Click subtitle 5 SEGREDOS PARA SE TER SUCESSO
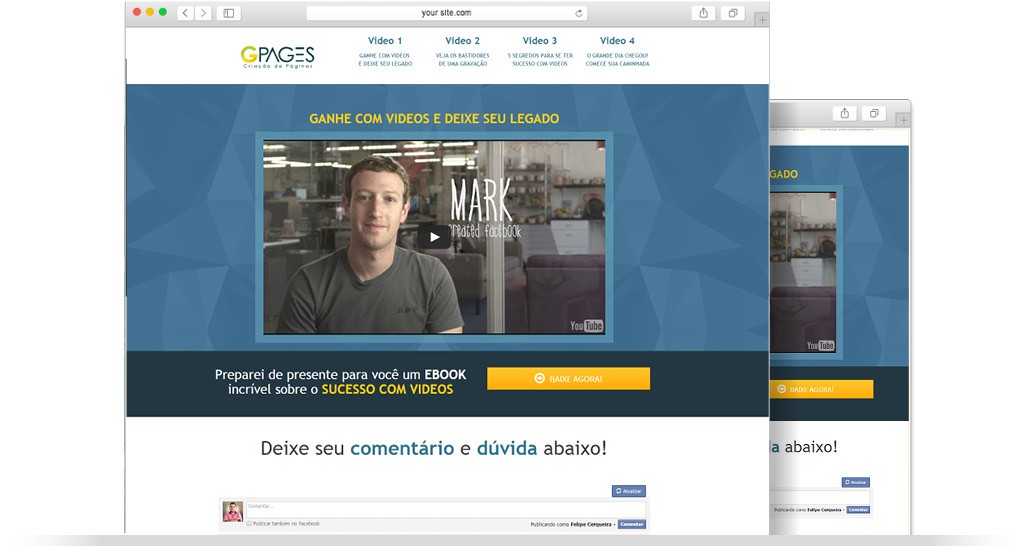 coord(540,60)
